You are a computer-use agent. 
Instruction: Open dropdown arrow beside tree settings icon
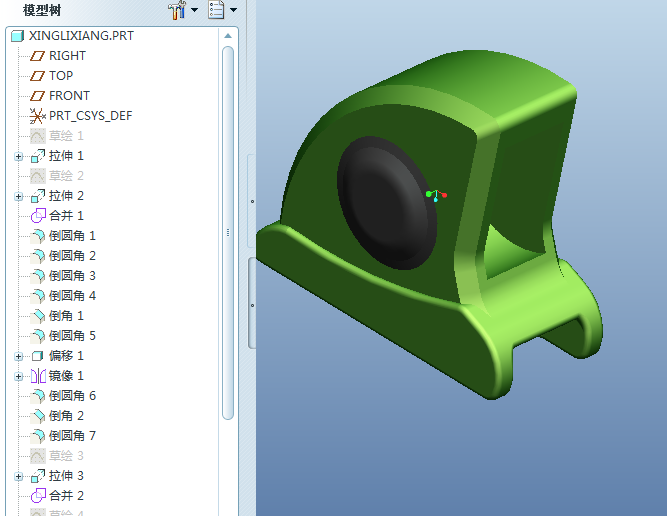pyautogui.click(x=194, y=10)
